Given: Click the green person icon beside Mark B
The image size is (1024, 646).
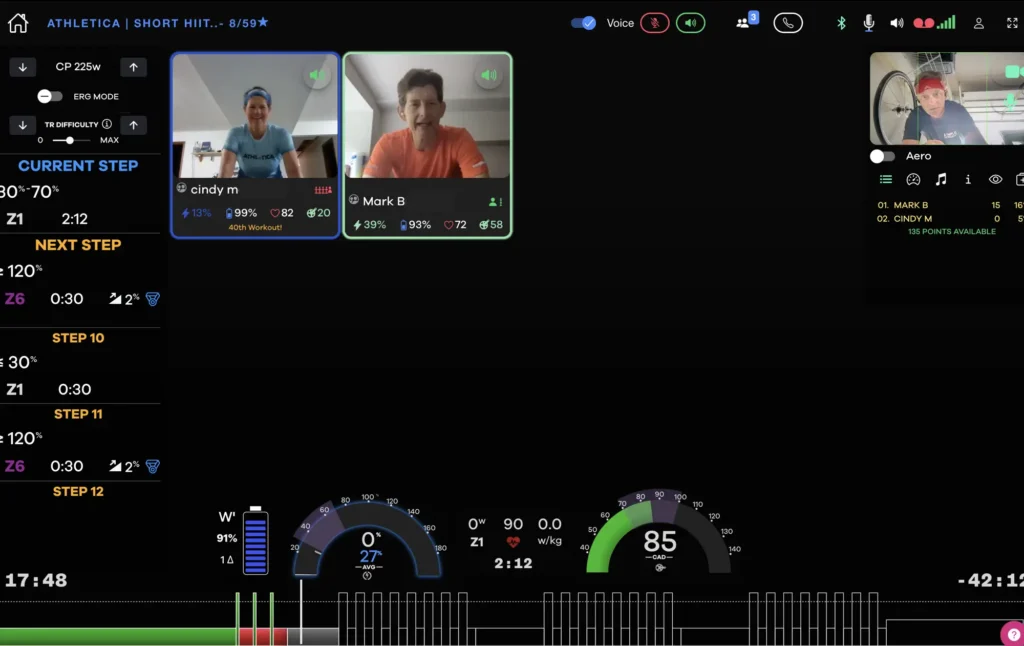Looking at the screenshot, I should [x=496, y=202].
